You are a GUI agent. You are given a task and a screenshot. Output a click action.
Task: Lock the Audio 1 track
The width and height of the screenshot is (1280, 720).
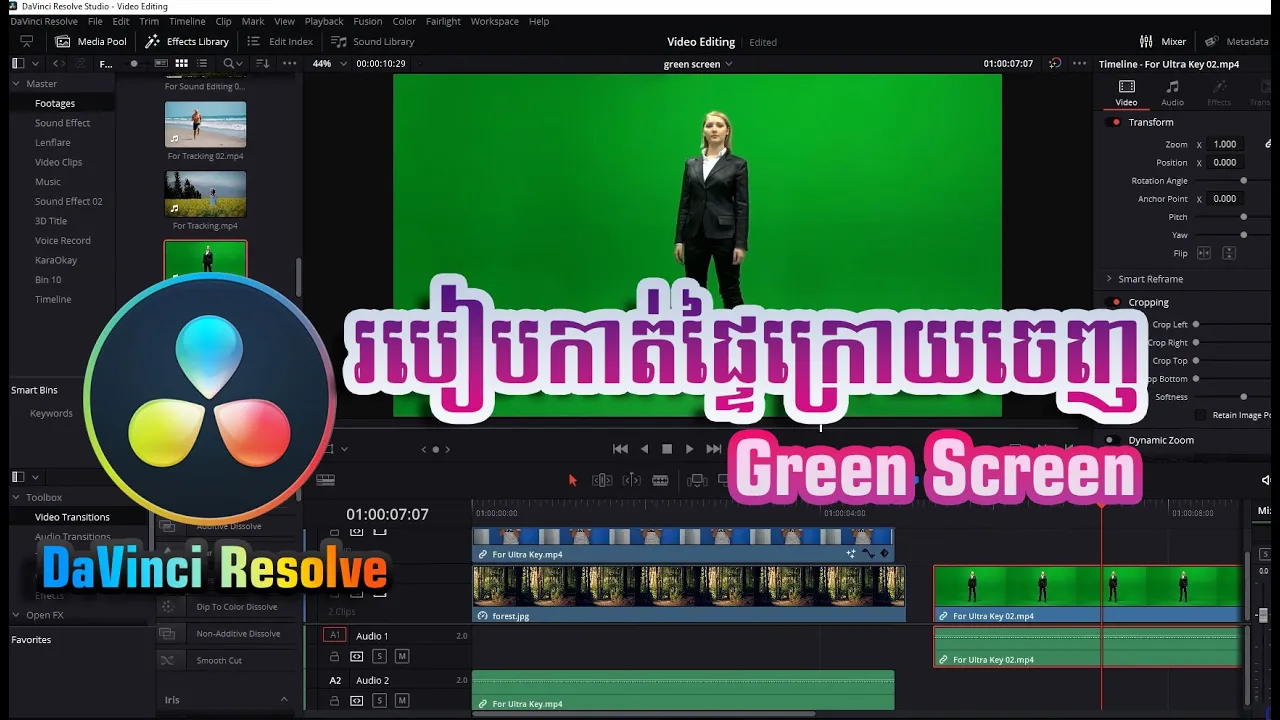pos(335,657)
